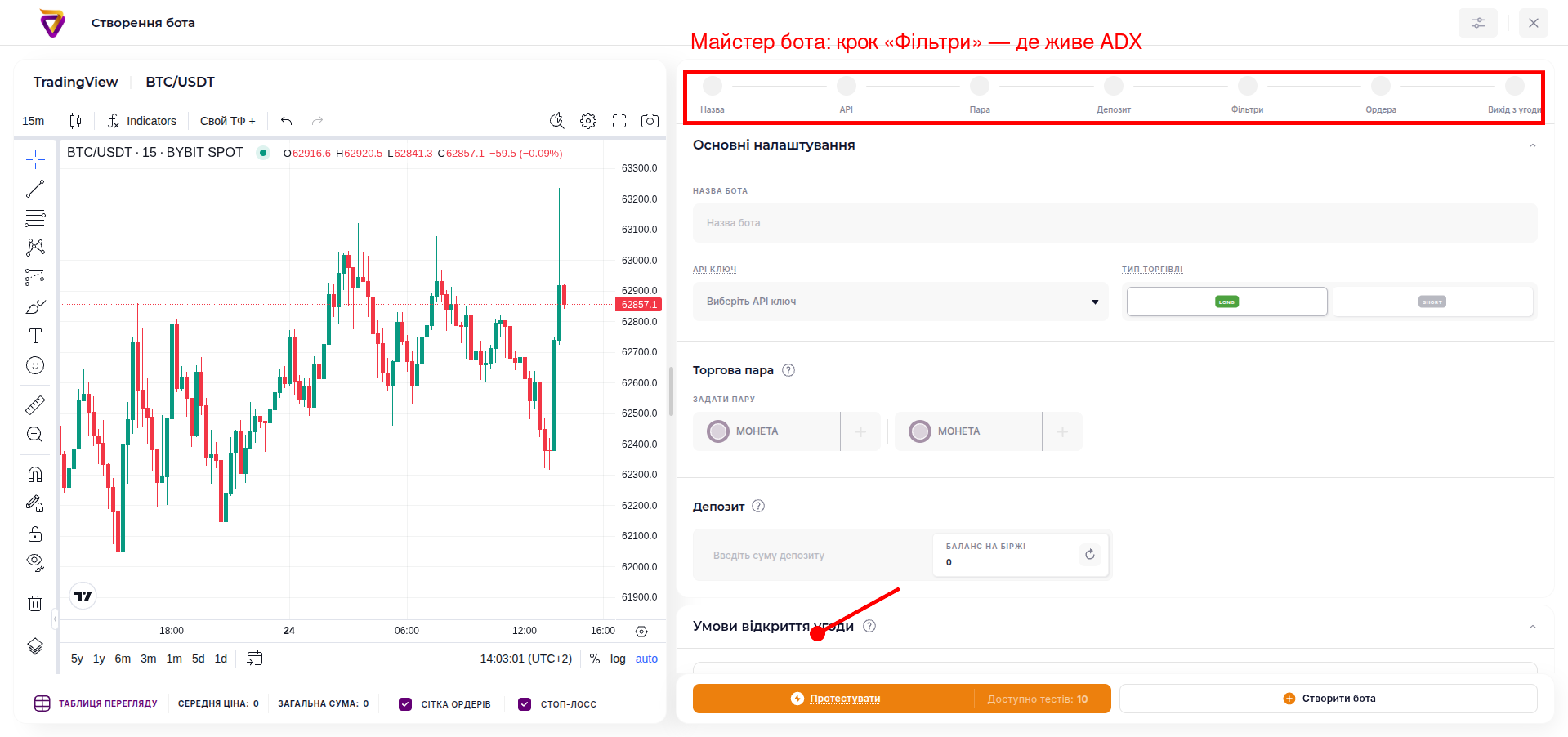Screen dimensions: 1568x737
Task: Select the trend line drawing tool
Action: coord(35,189)
